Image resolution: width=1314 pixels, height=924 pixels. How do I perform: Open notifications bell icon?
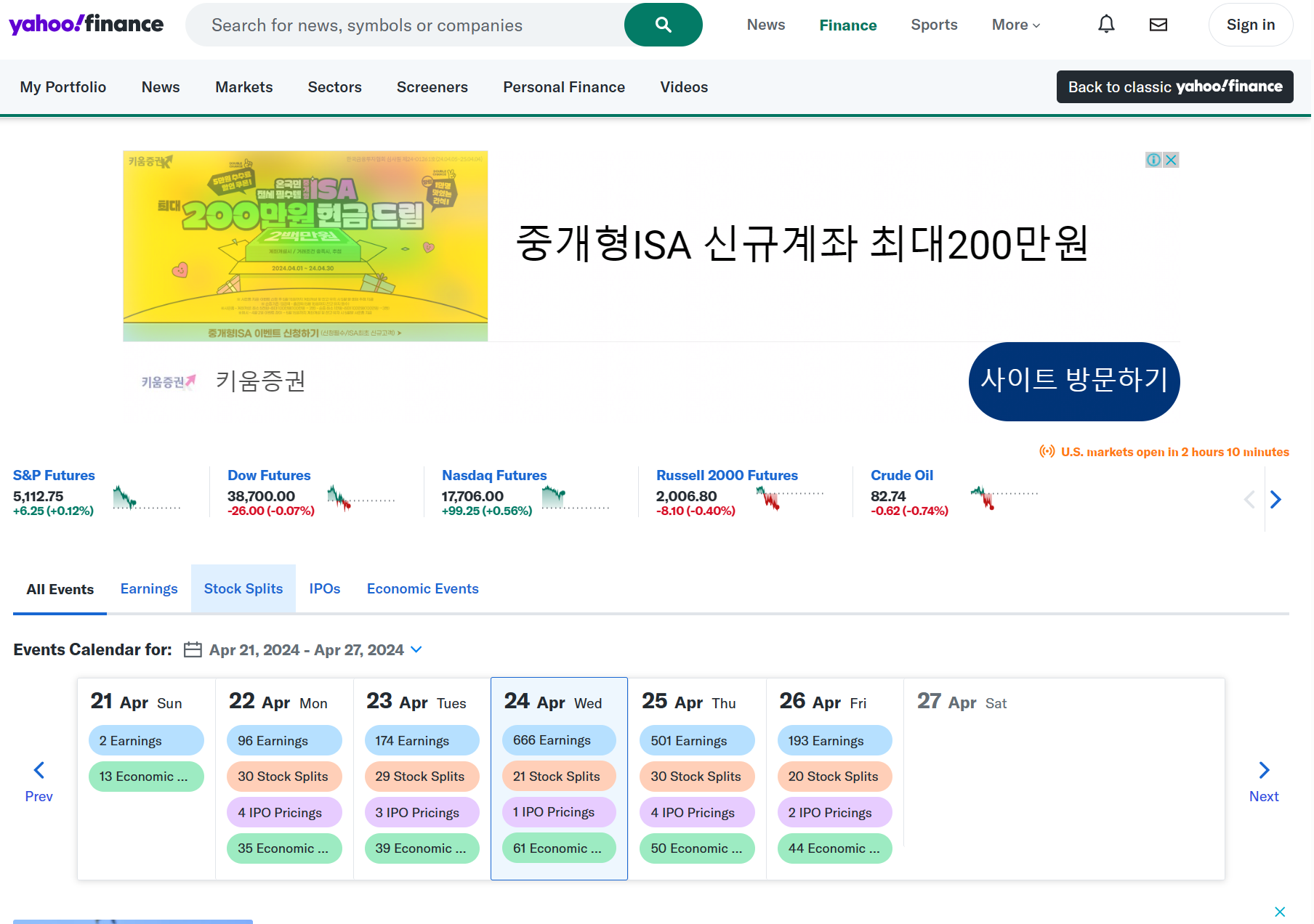coord(1106,25)
